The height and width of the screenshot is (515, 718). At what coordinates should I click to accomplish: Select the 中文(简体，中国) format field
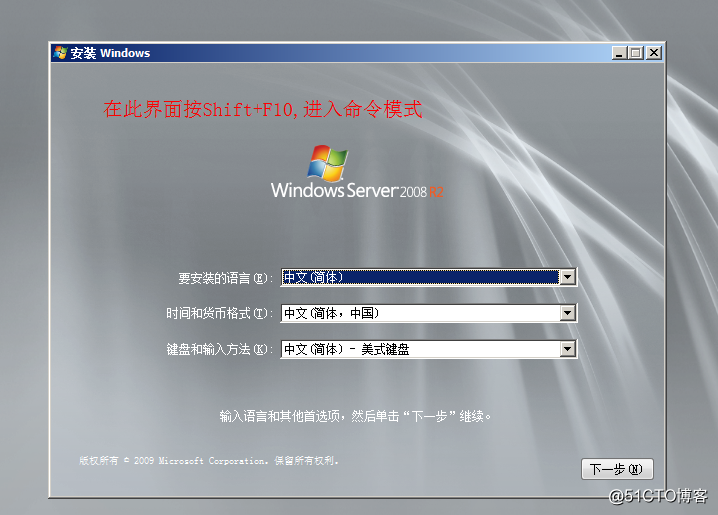429,313
